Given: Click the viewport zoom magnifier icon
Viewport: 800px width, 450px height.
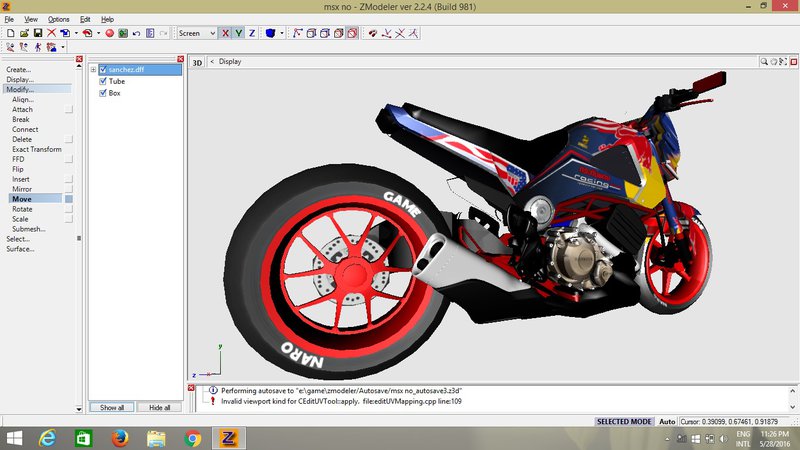Looking at the screenshot, I should (764, 62).
